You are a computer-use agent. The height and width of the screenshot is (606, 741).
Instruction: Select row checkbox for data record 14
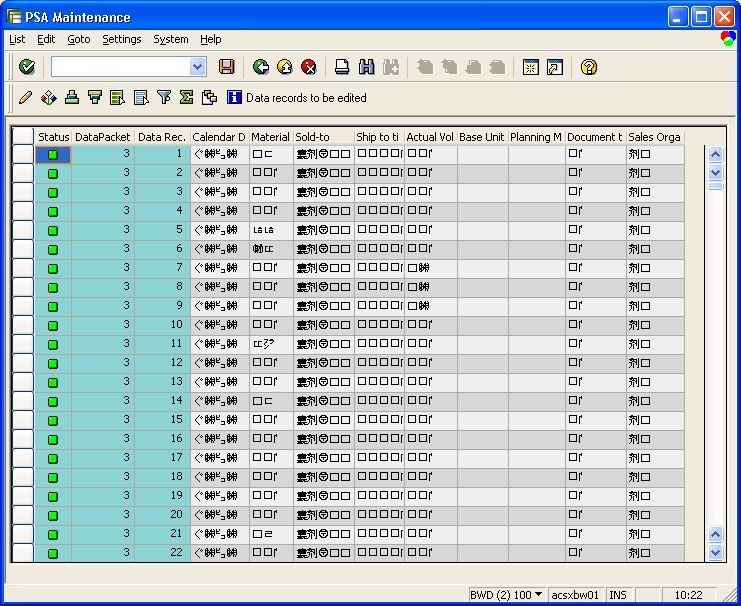(23, 401)
